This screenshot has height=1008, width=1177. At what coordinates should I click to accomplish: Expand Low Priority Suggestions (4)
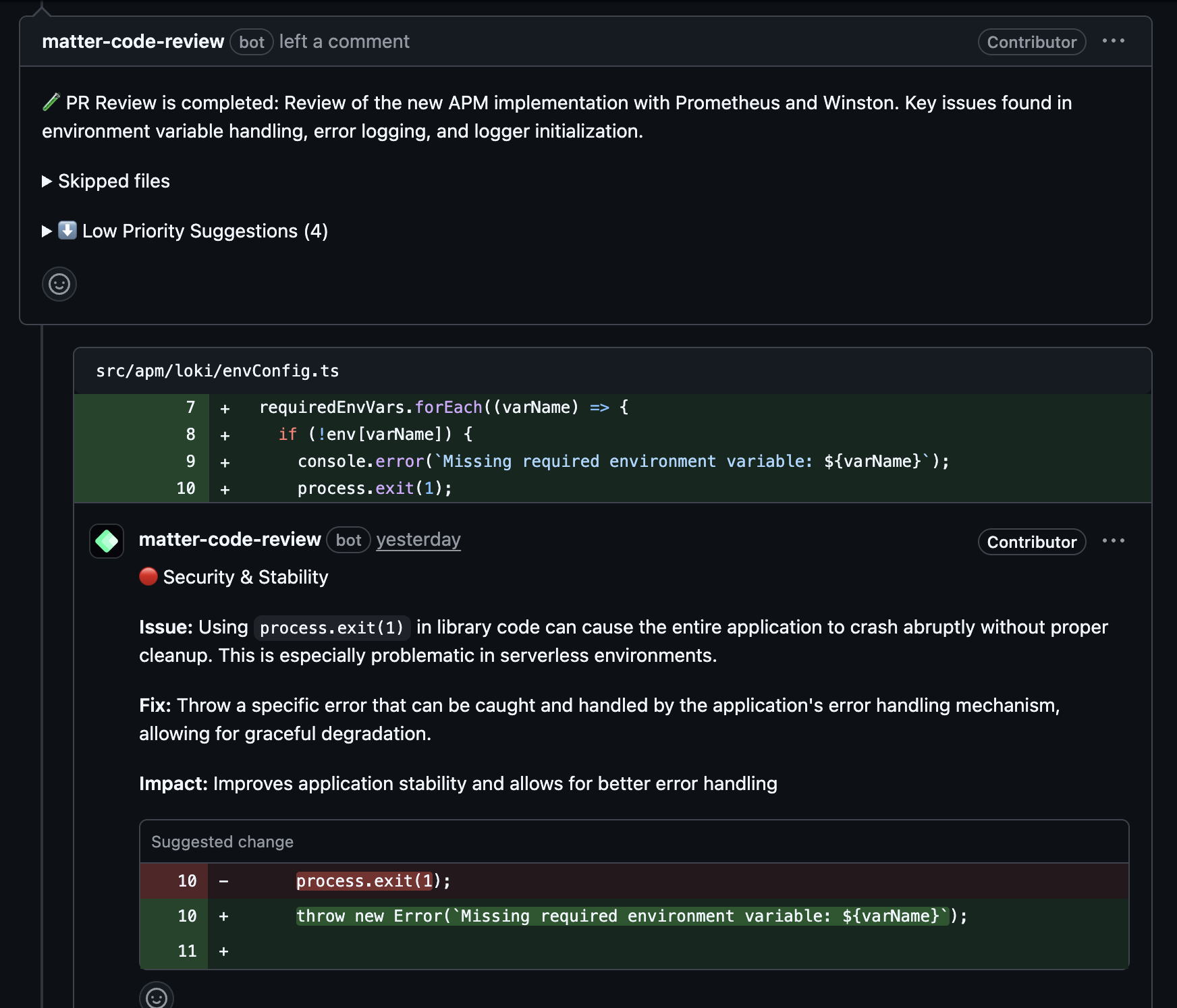coord(204,231)
